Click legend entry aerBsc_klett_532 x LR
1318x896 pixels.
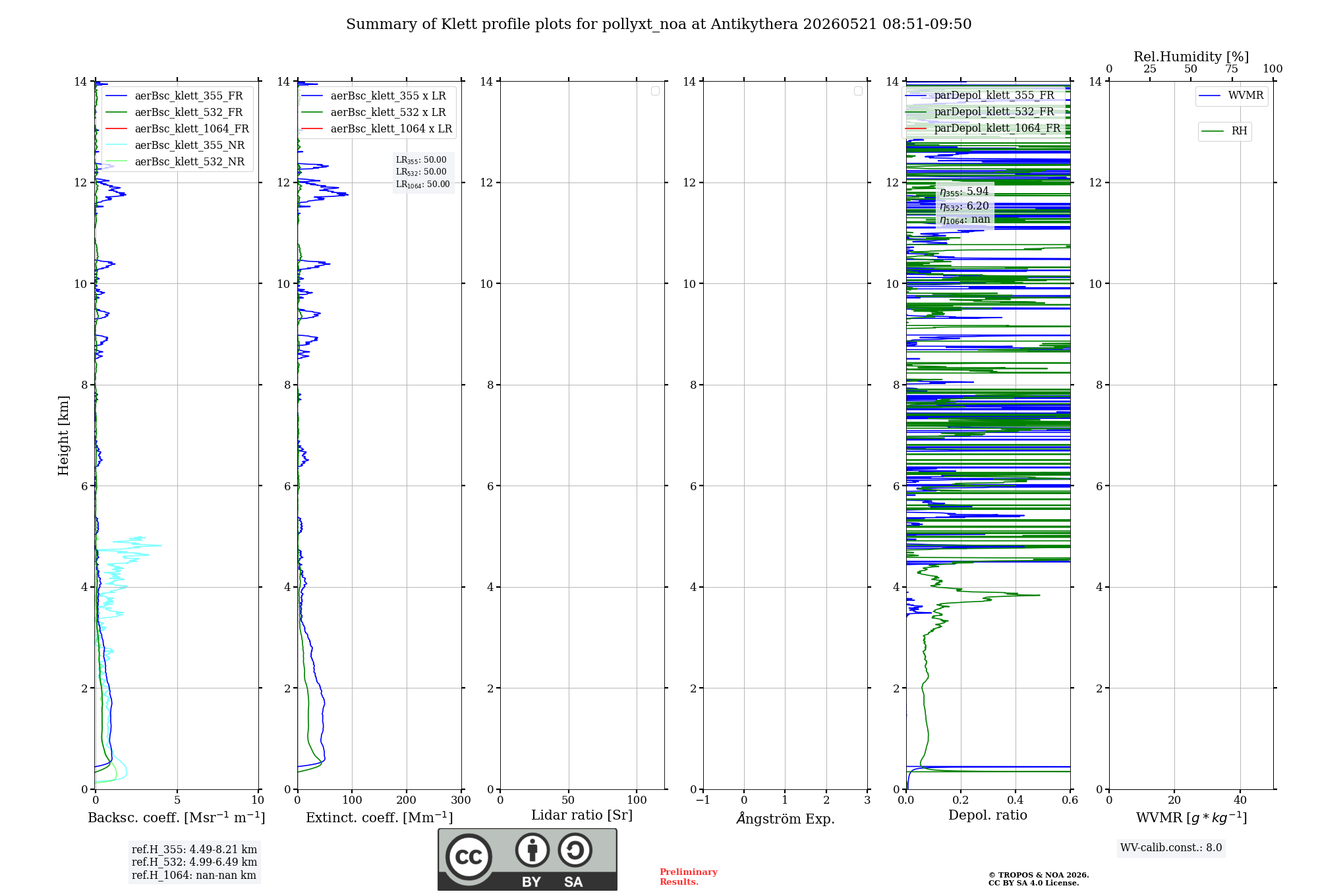pos(374,112)
